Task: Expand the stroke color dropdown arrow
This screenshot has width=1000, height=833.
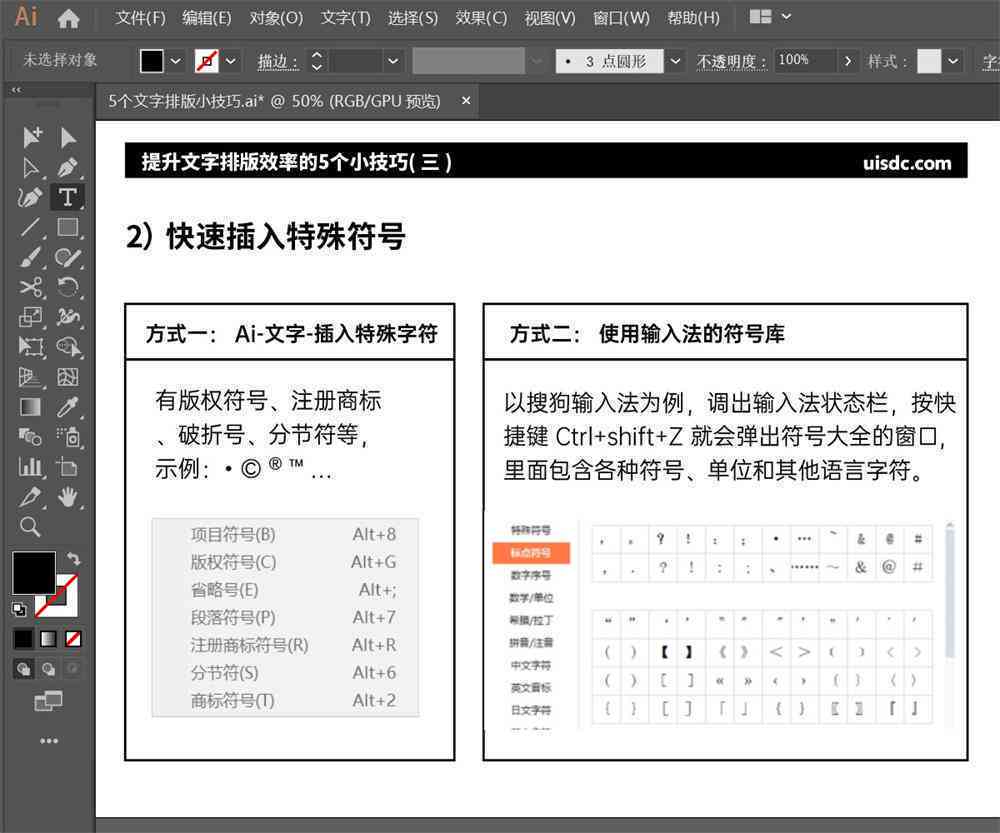Action: (231, 61)
